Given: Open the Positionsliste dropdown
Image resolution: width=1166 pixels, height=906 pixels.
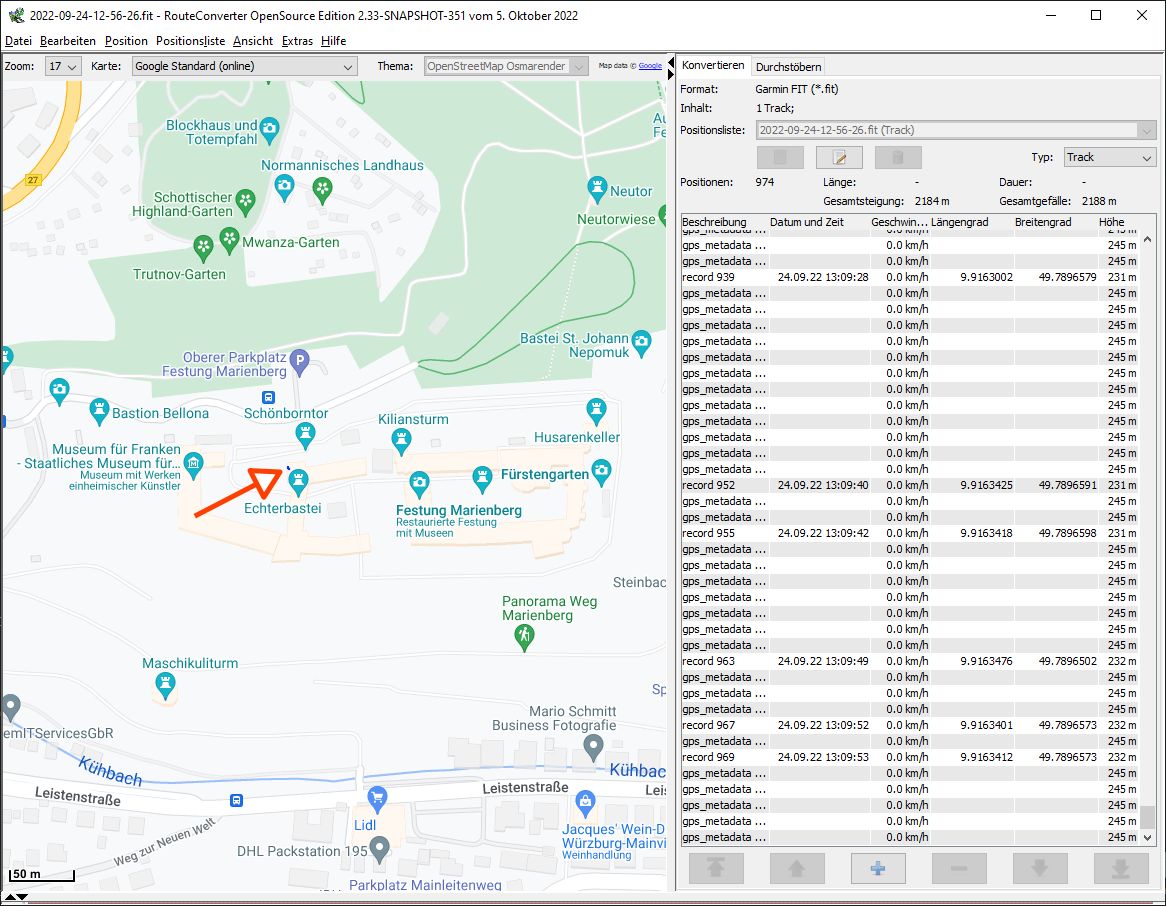Looking at the screenshot, I should click(956, 130).
